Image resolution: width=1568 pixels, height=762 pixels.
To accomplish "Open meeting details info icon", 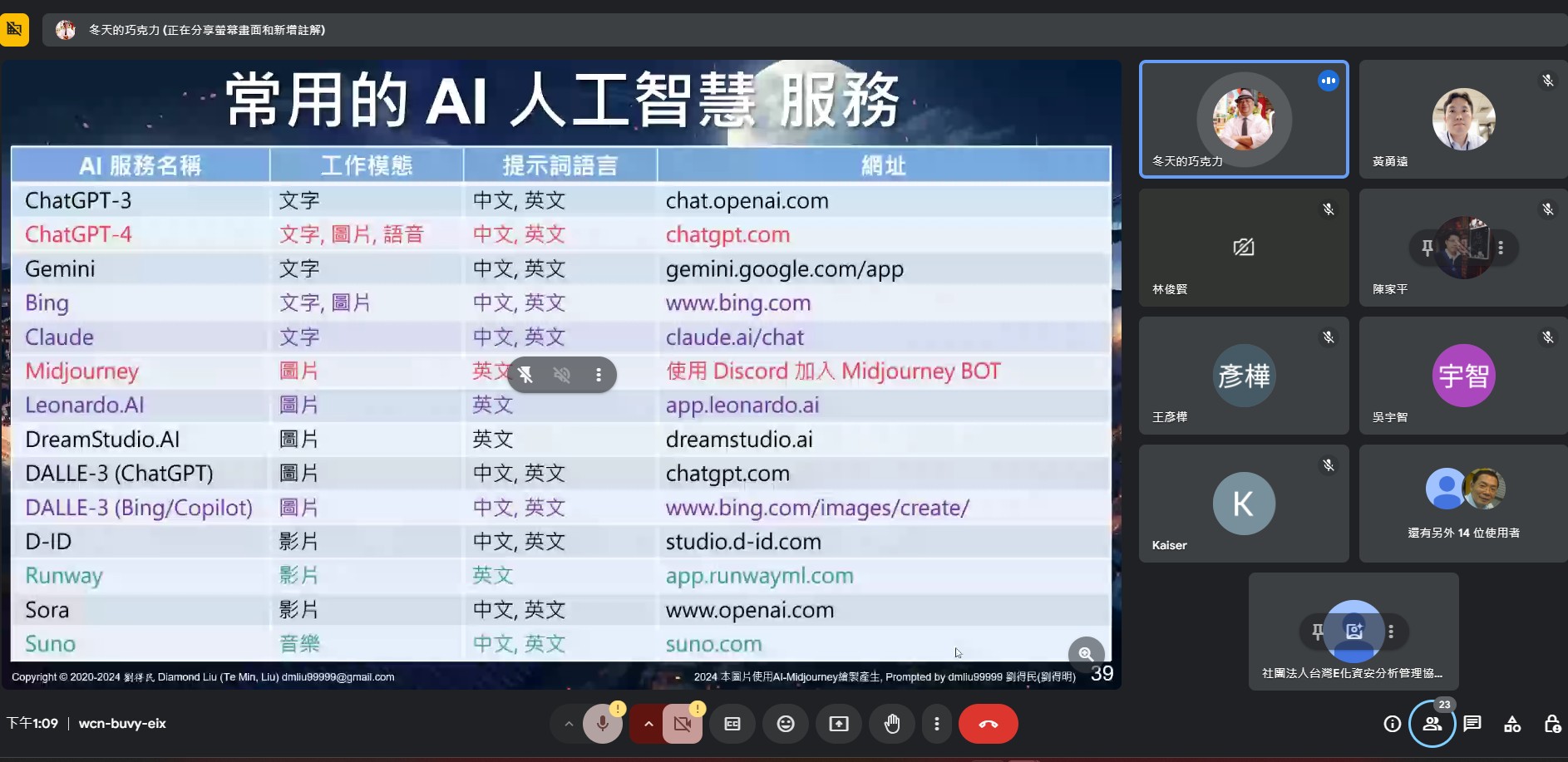I will (x=1393, y=724).
